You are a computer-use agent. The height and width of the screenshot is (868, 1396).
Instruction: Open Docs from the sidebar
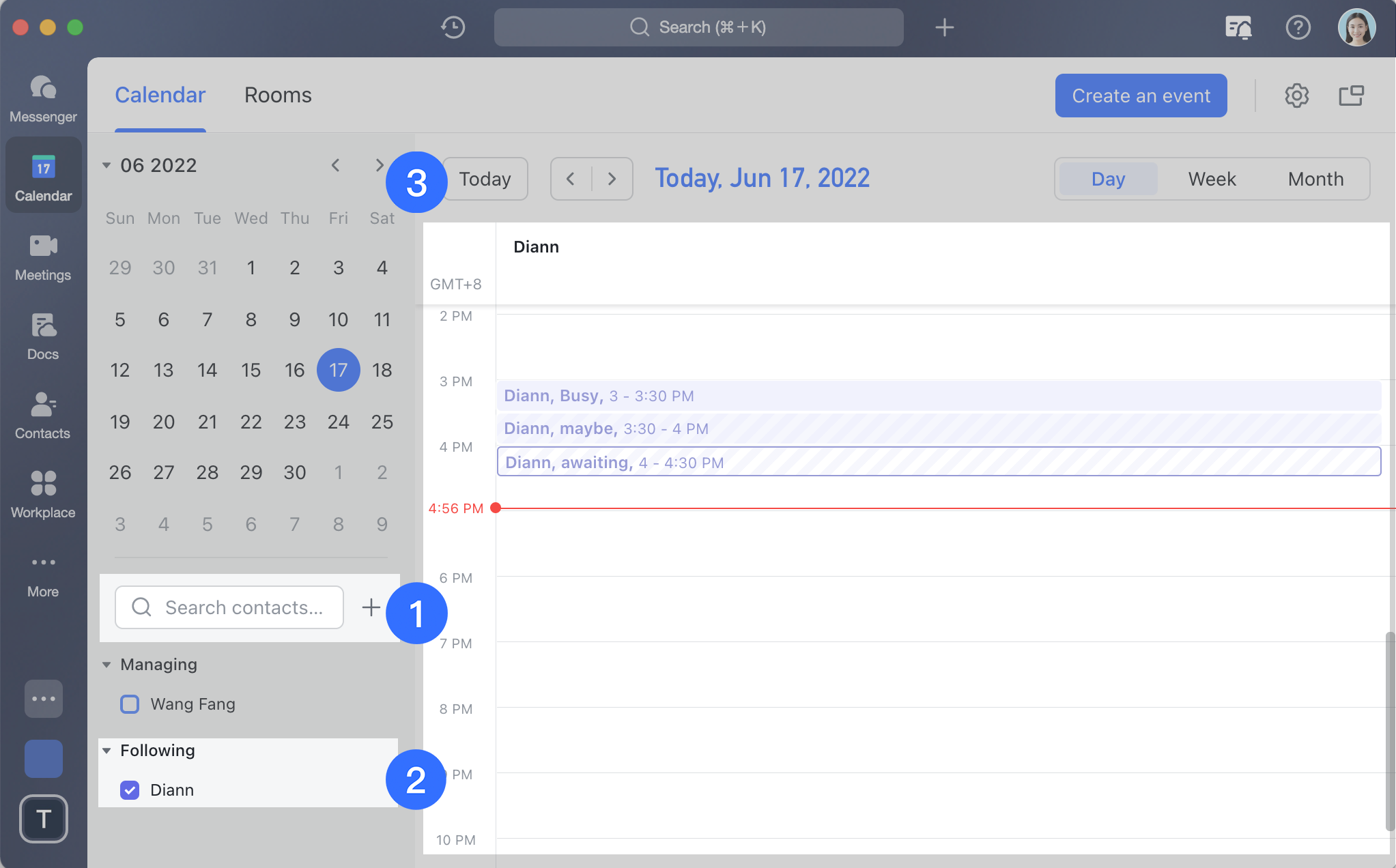pos(42,334)
